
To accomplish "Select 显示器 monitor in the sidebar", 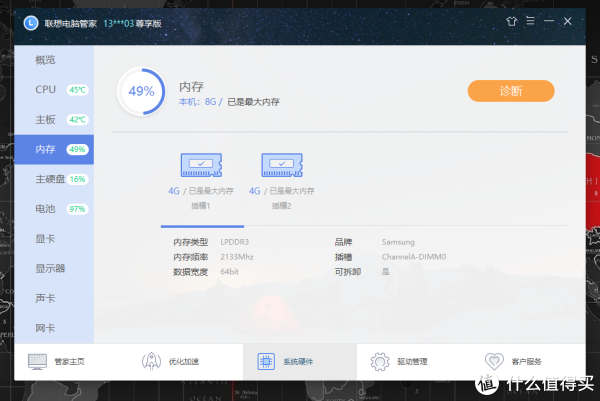I will [x=50, y=268].
